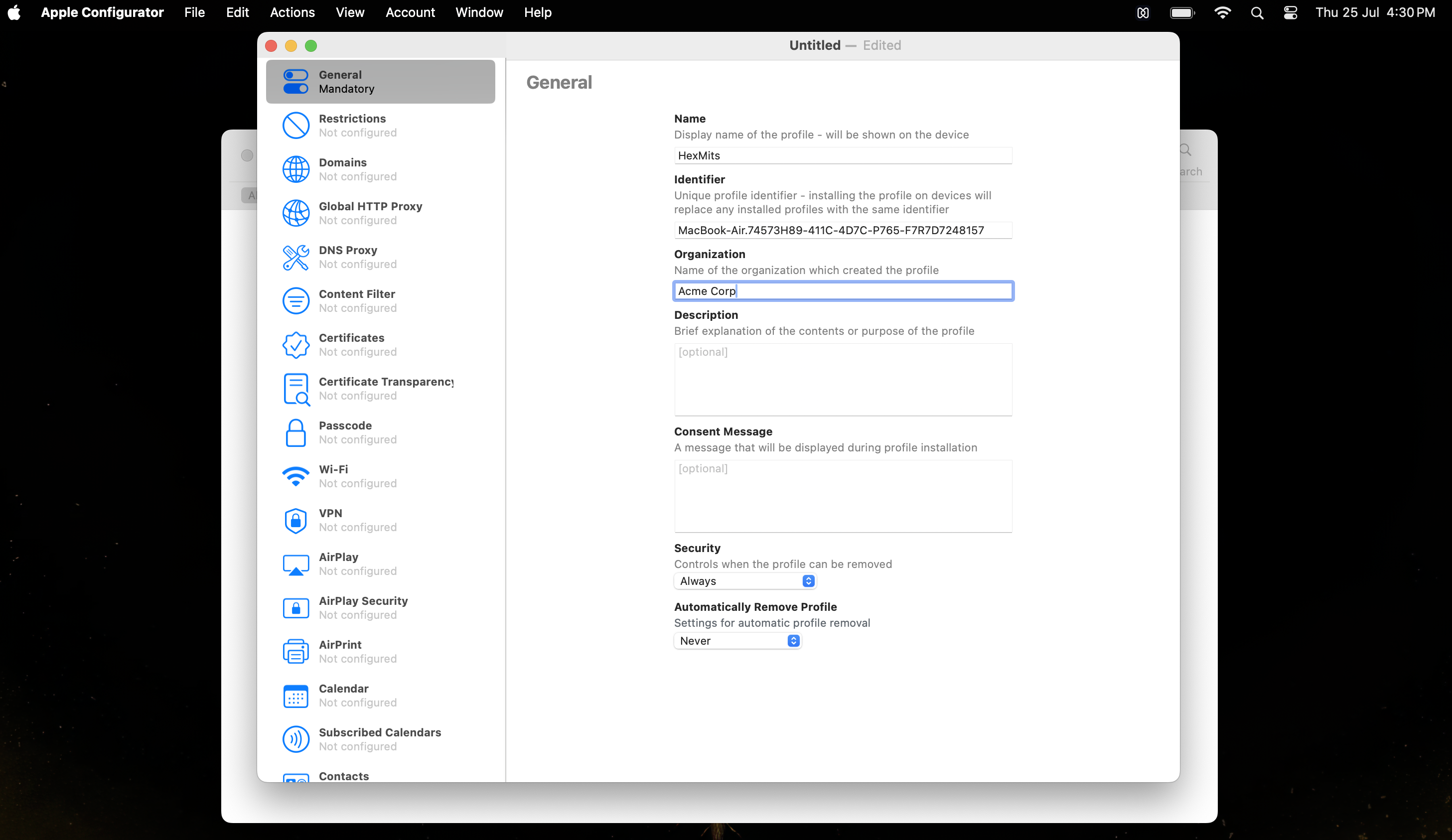This screenshot has height=840, width=1452.
Task: Select Restrictions label in sidebar
Action: click(x=352, y=119)
